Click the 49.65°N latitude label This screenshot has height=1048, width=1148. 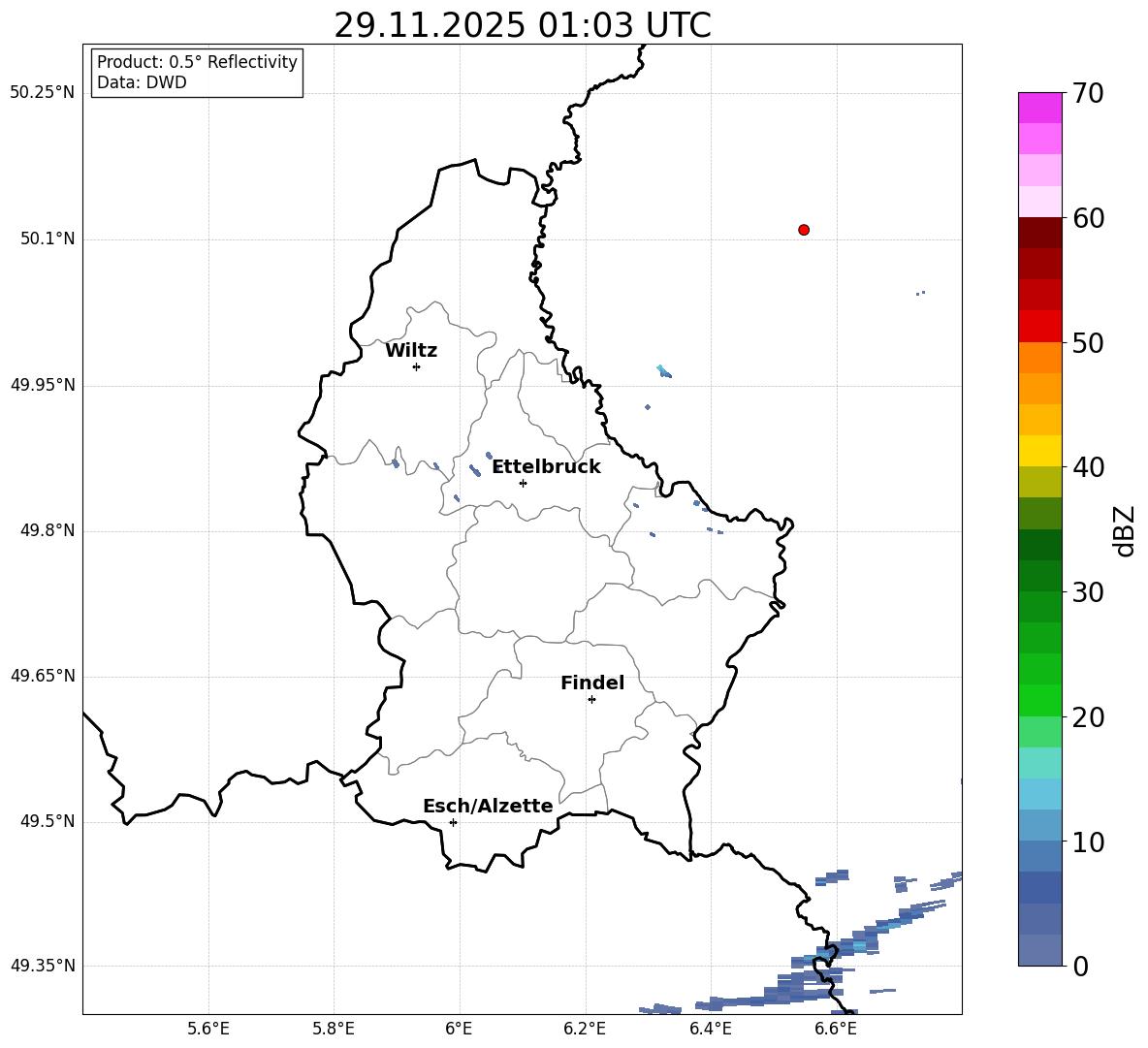(42, 676)
